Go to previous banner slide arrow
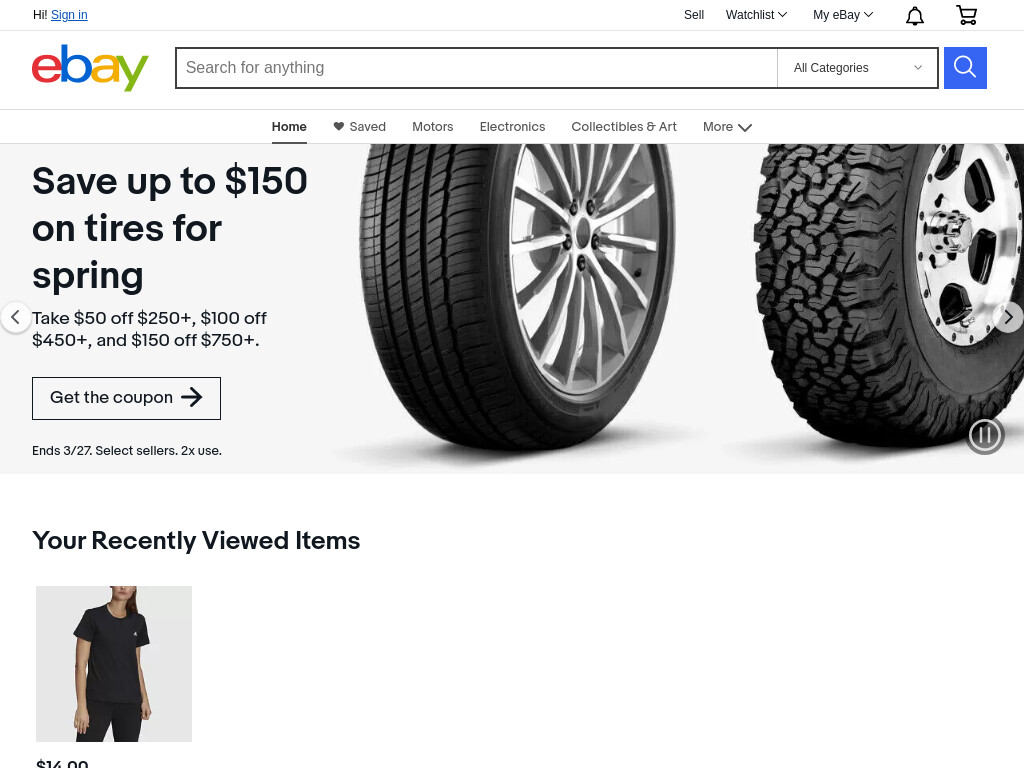1024x768 pixels. click(15, 317)
